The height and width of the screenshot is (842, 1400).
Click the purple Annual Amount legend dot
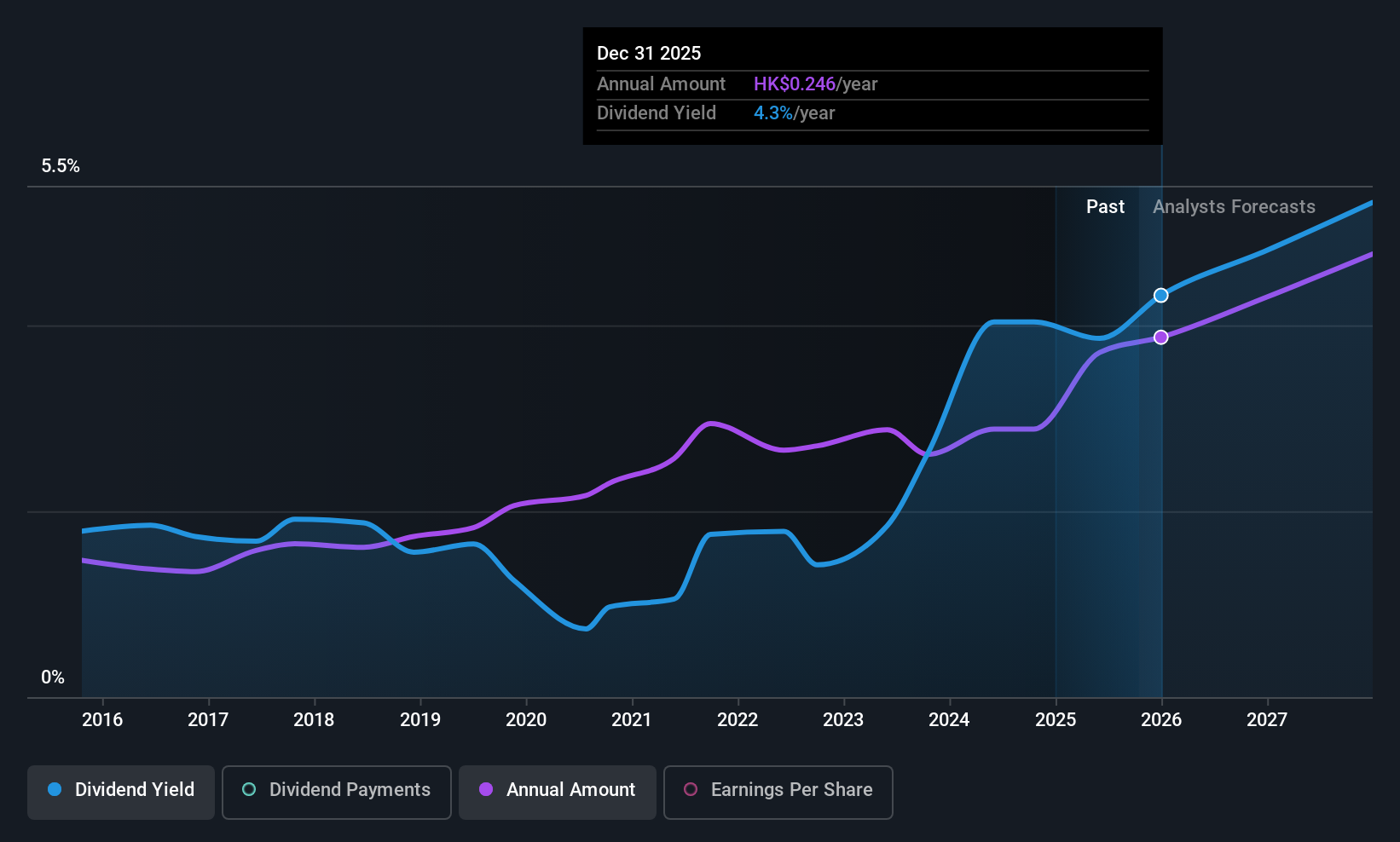pyautogui.click(x=486, y=790)
